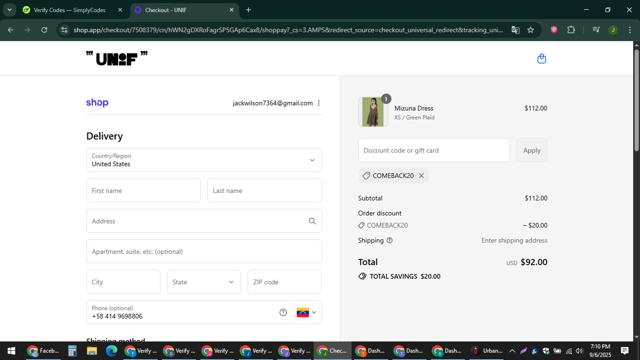Reload the checkout page
Viewport: 640px width, 360px height.
44,30
